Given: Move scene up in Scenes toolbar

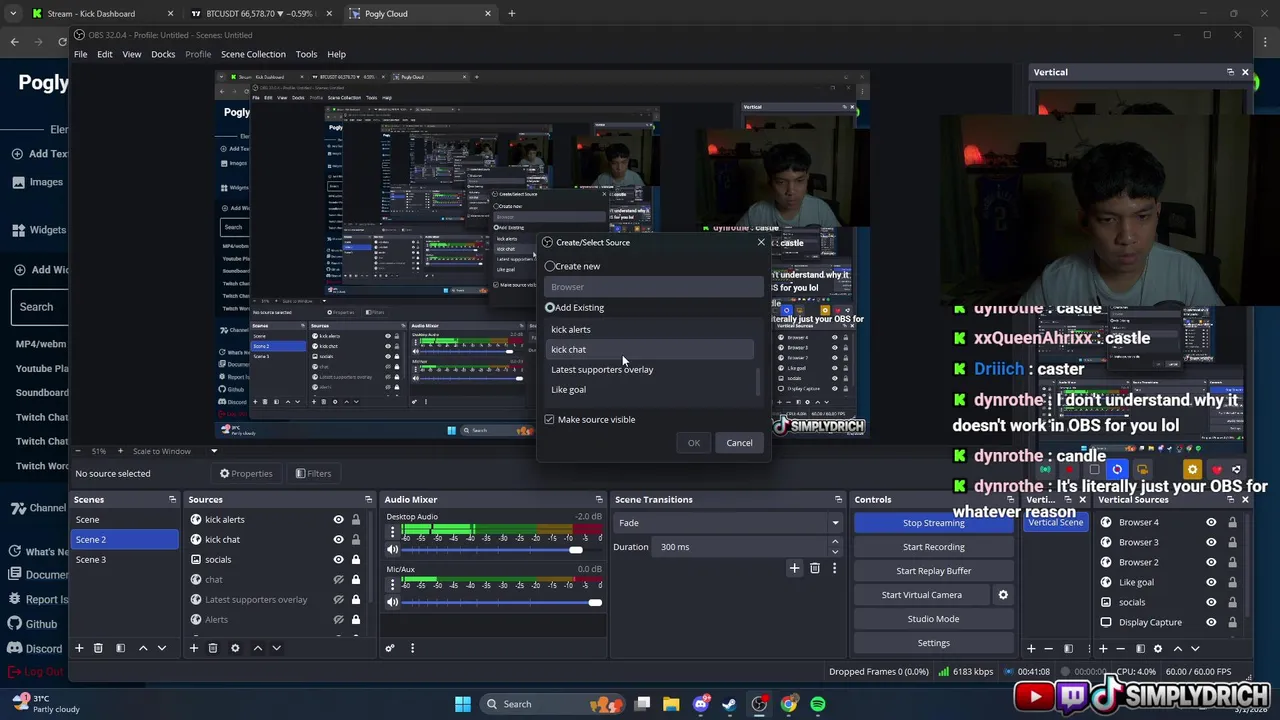Looking at the screenshot, I should pyautogui.click(x=143, y=648).
